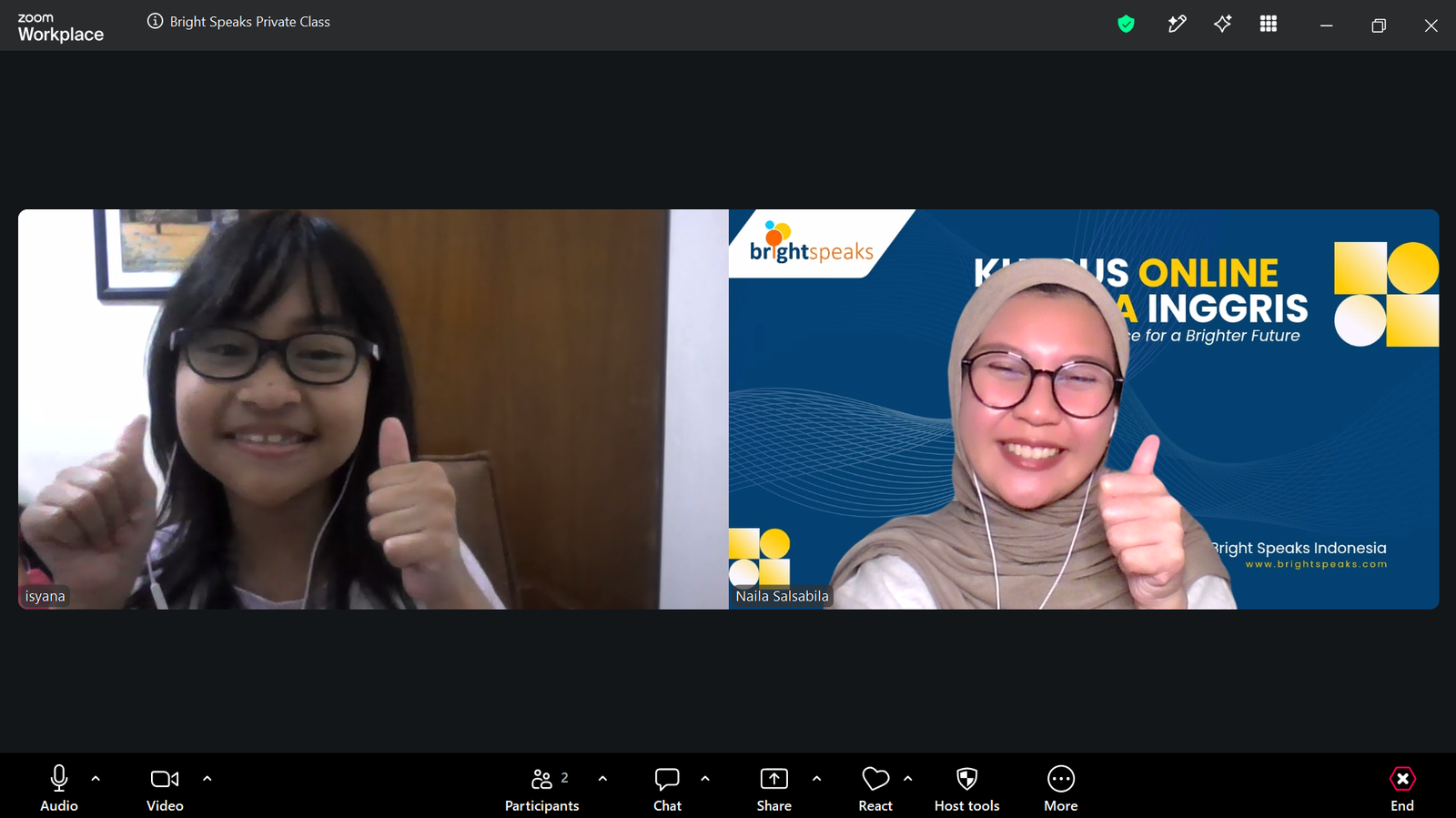1456x818 pixels.
Task: Click the Zoom Workplace logo
Action: (x=61, y=27)
